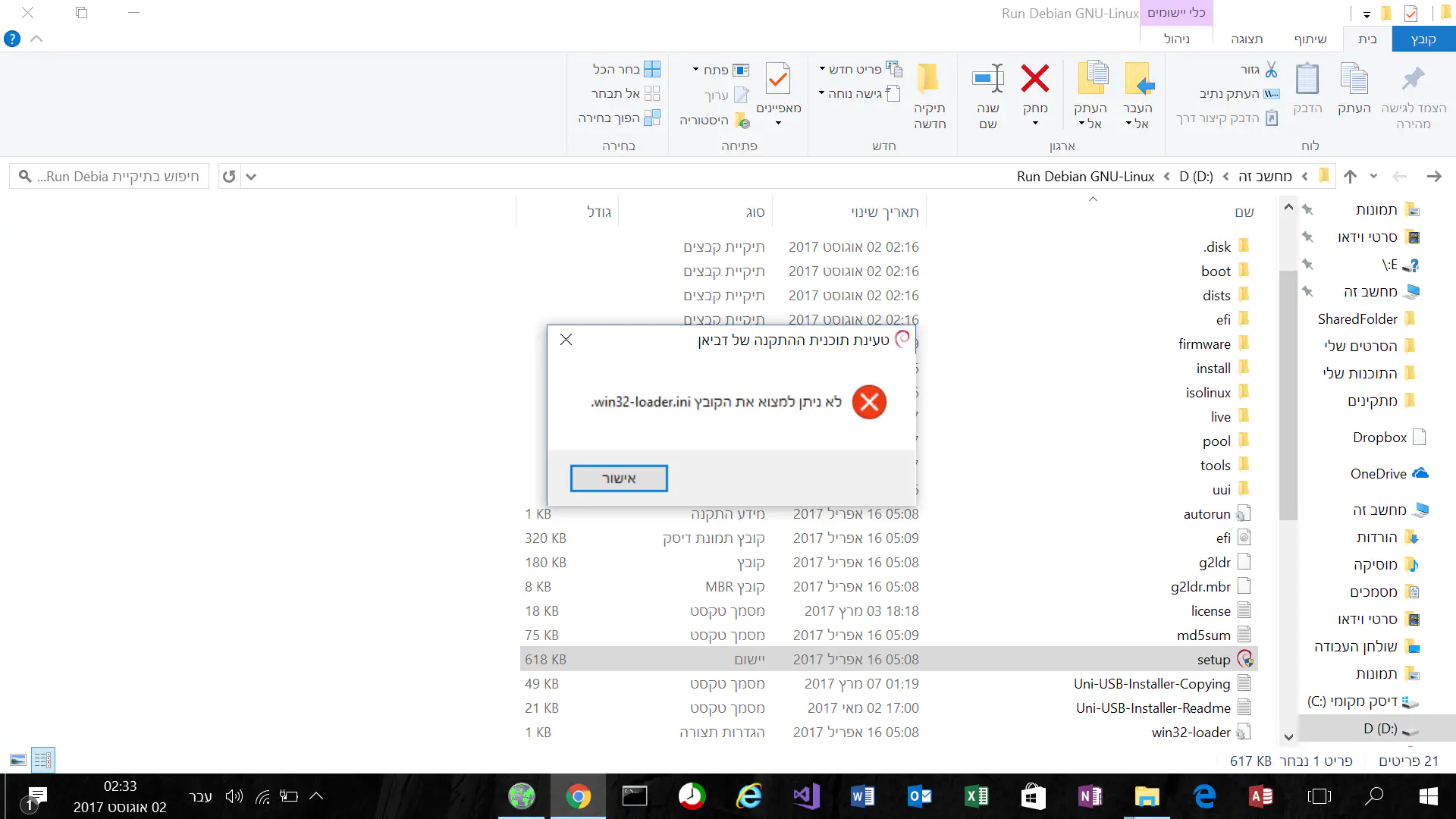
Task: Open Google Chrome from the taskbar
Action: click(578, 796)
